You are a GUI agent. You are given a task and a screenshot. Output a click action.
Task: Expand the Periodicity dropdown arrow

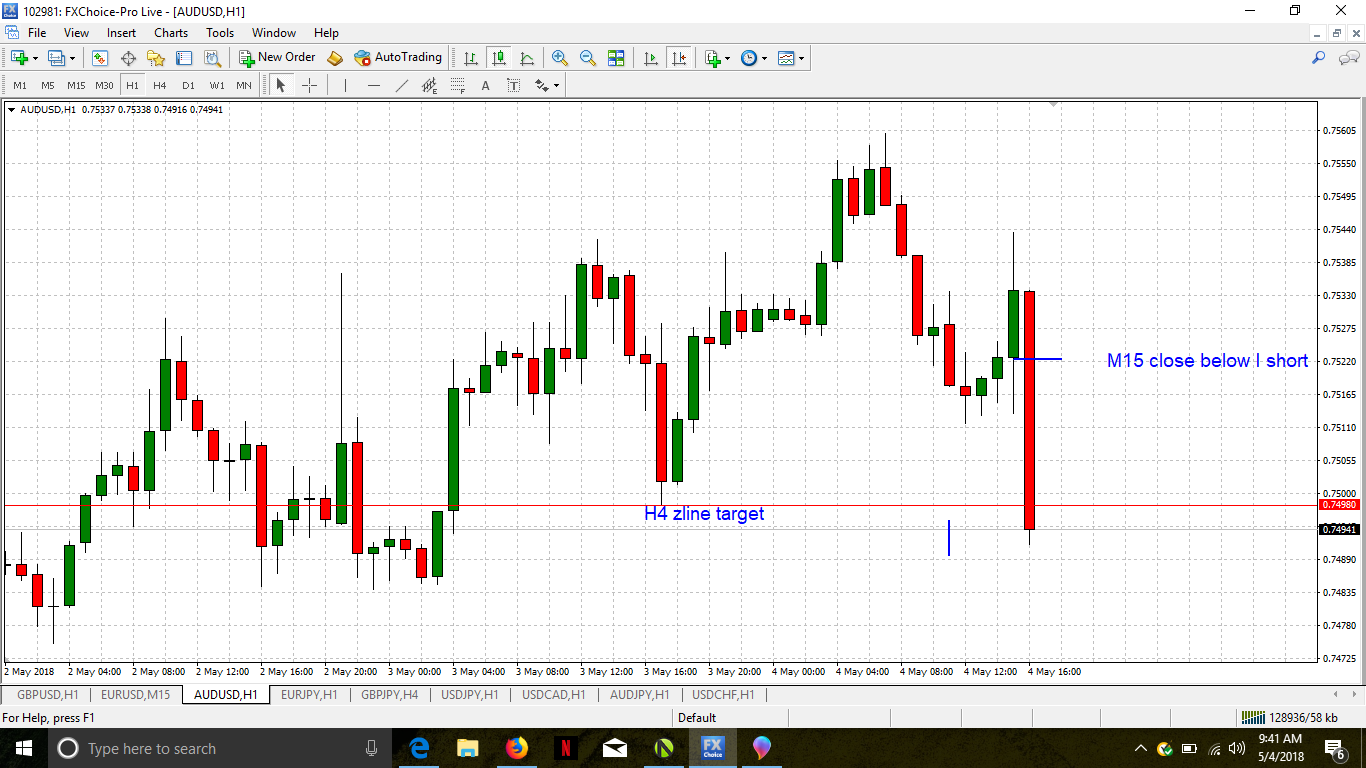tap(765, 58)
